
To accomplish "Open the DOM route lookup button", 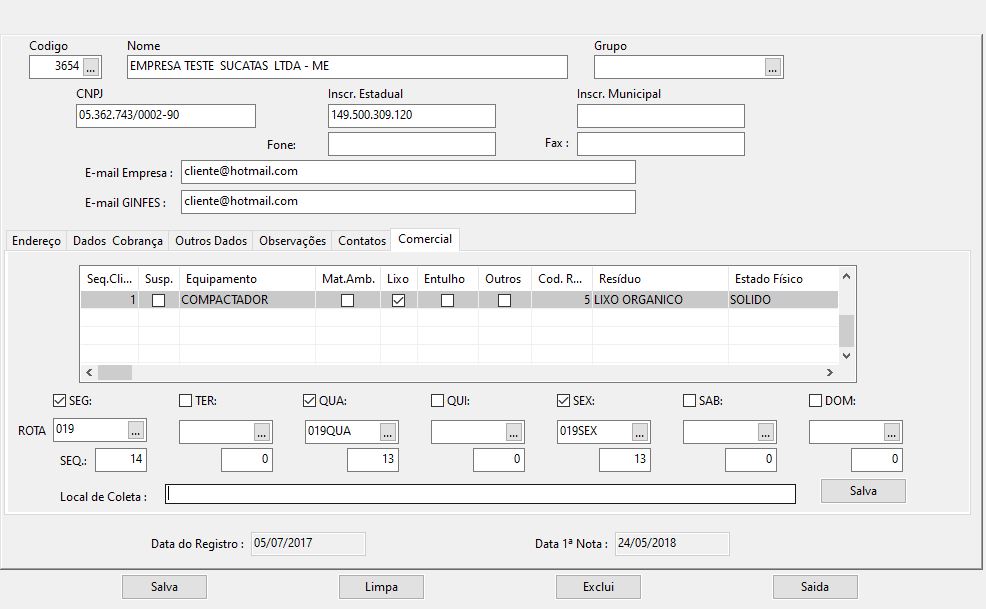I will (x=892, y=432).
